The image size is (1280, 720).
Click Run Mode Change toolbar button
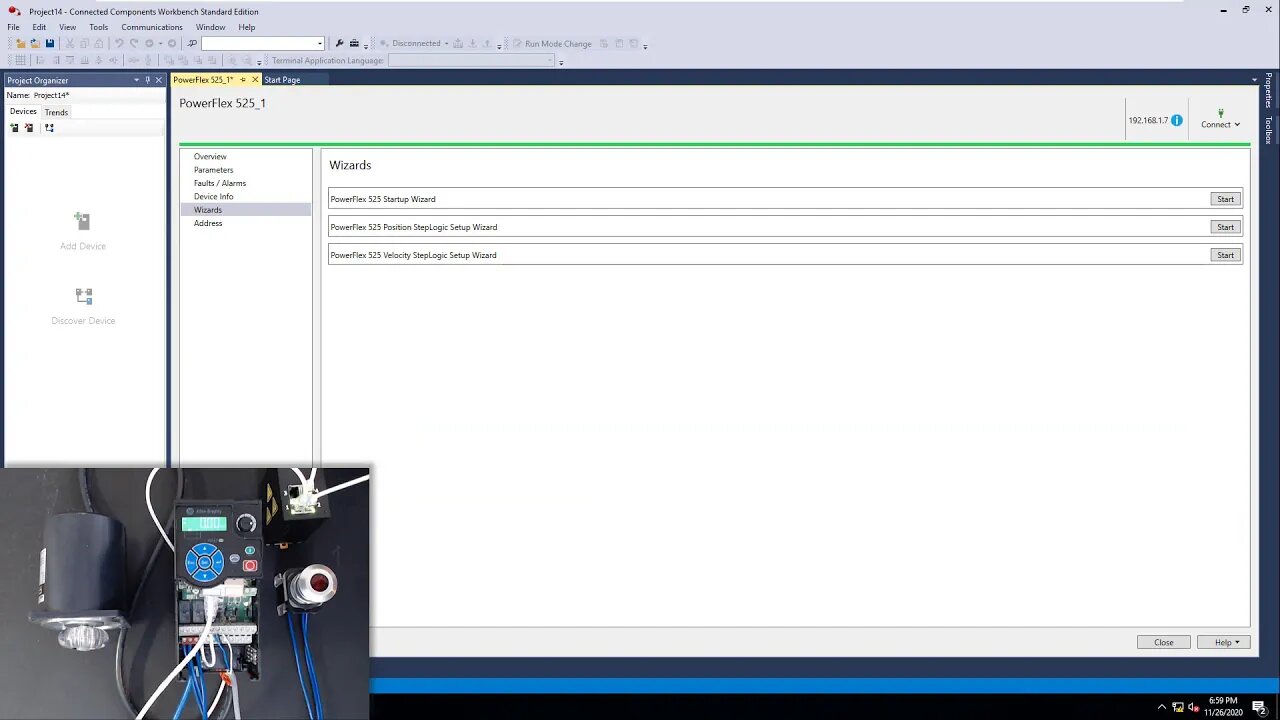pos(552,44)
